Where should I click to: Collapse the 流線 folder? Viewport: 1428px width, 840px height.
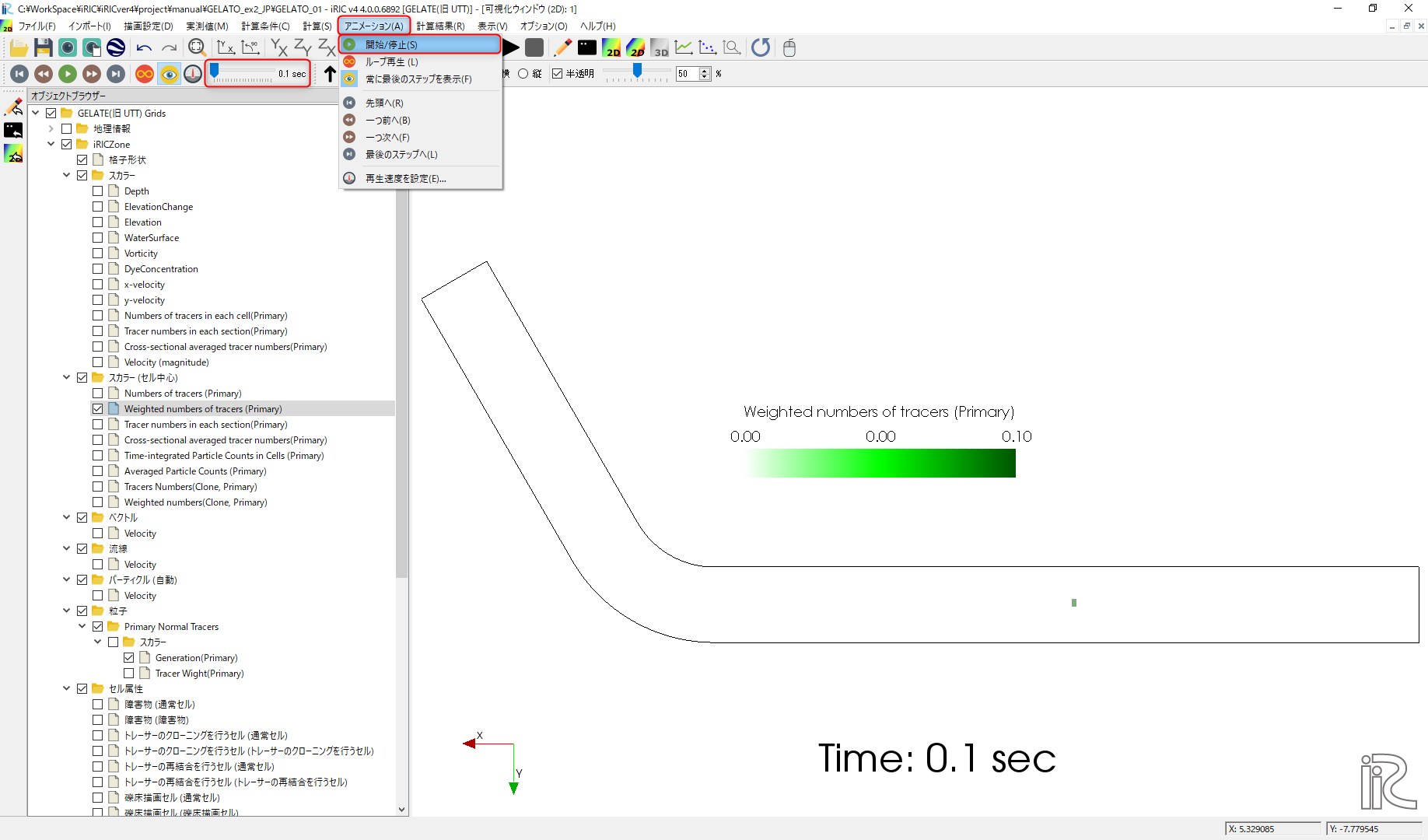click(x=67, y=548)
